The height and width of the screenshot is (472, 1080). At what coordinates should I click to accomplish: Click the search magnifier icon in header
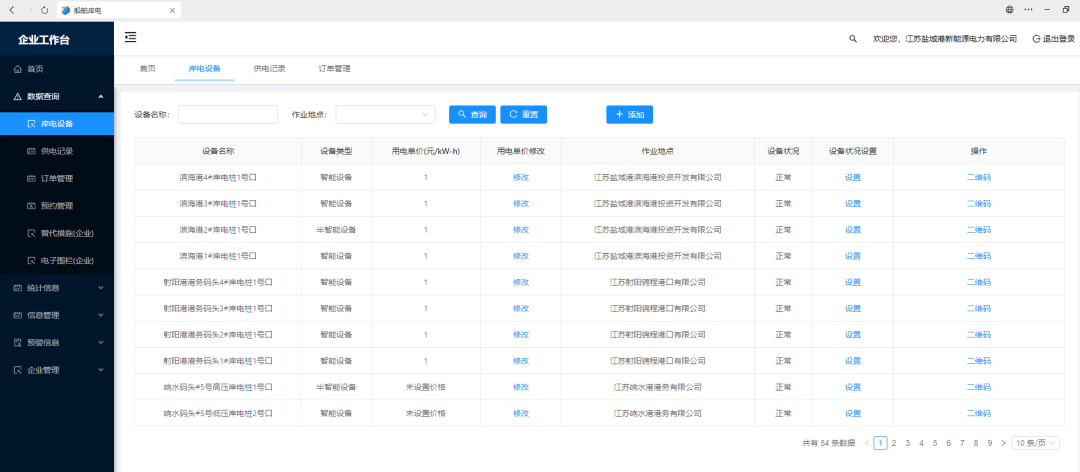point(853,39)
